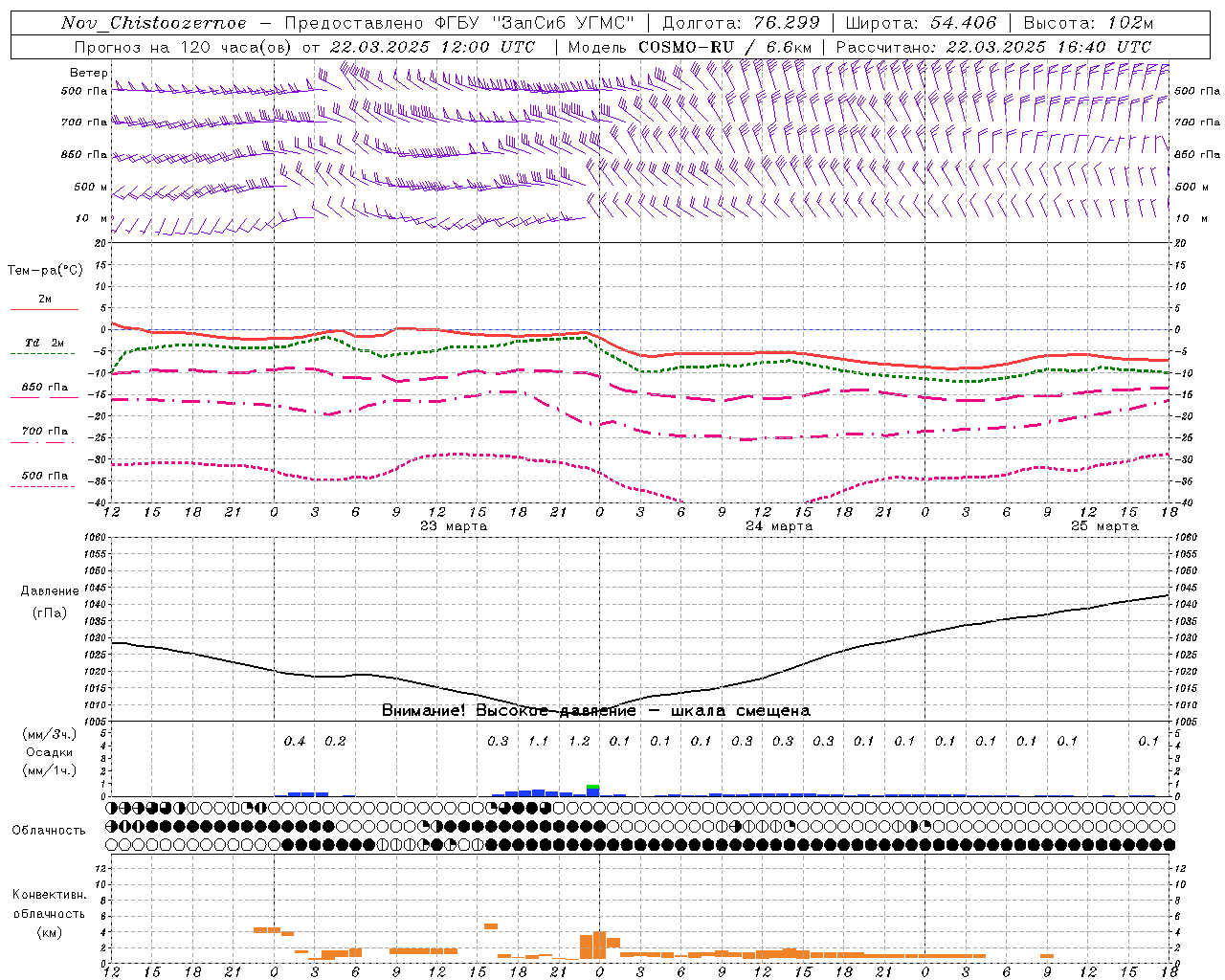Click the 3-hour precipitation value "0.4"
This screenshot has width=1225, height=980.
click(295, 741)
